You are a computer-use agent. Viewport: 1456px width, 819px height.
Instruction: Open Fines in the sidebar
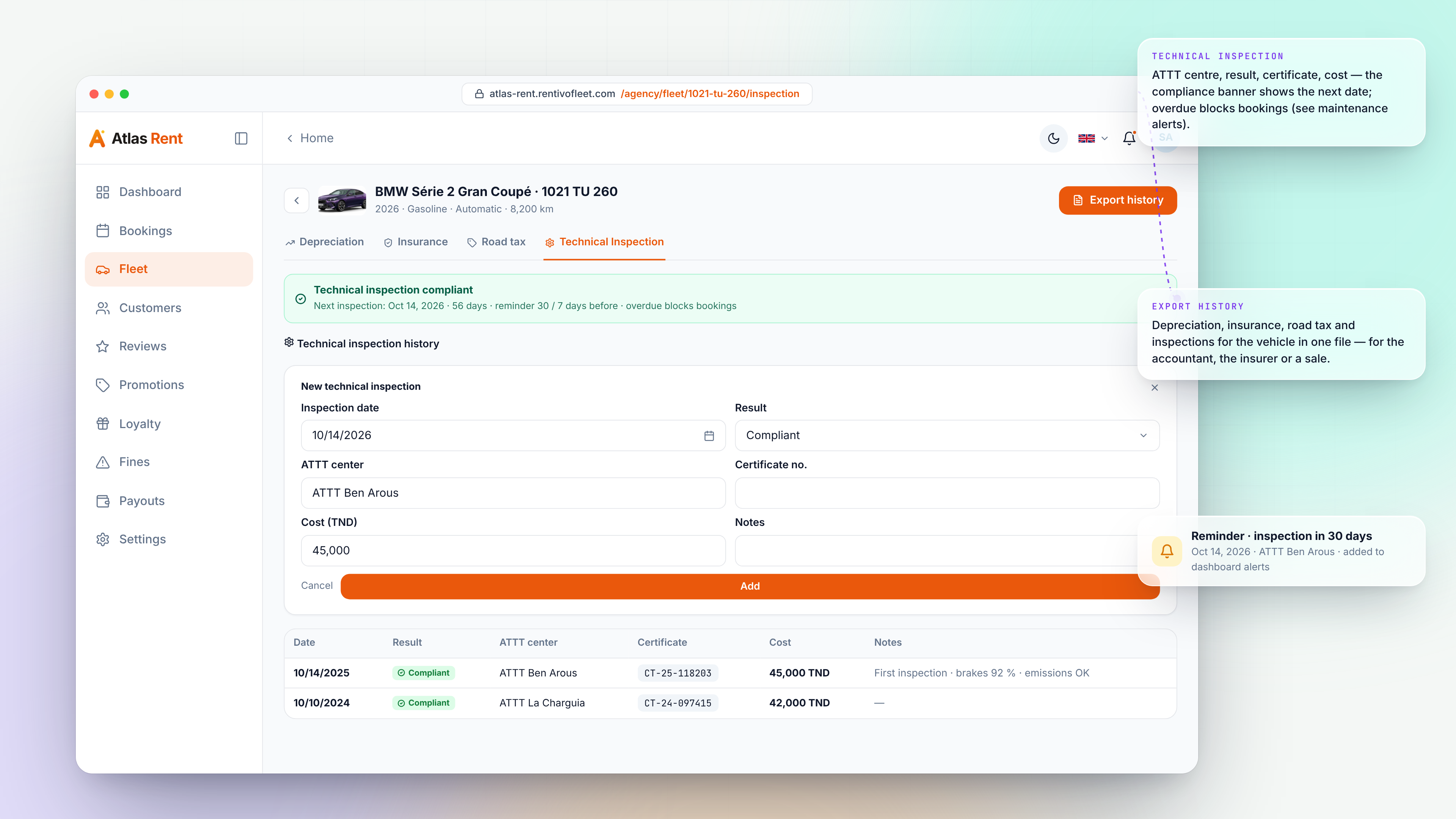click(x=168, y=462)
